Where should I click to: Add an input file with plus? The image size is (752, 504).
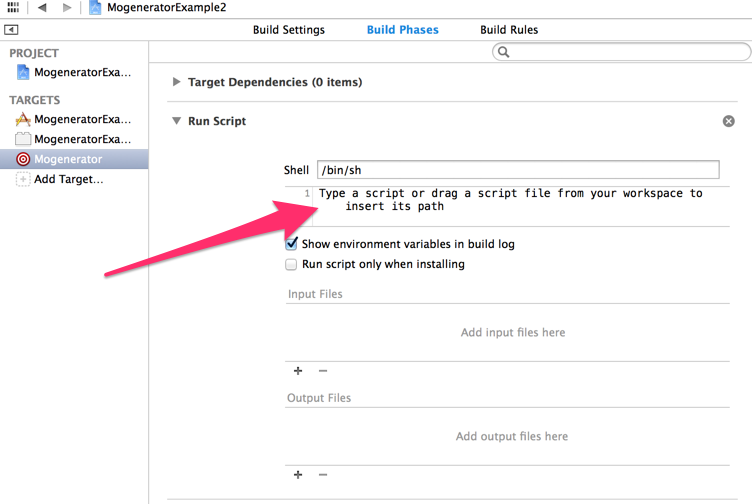298,370
